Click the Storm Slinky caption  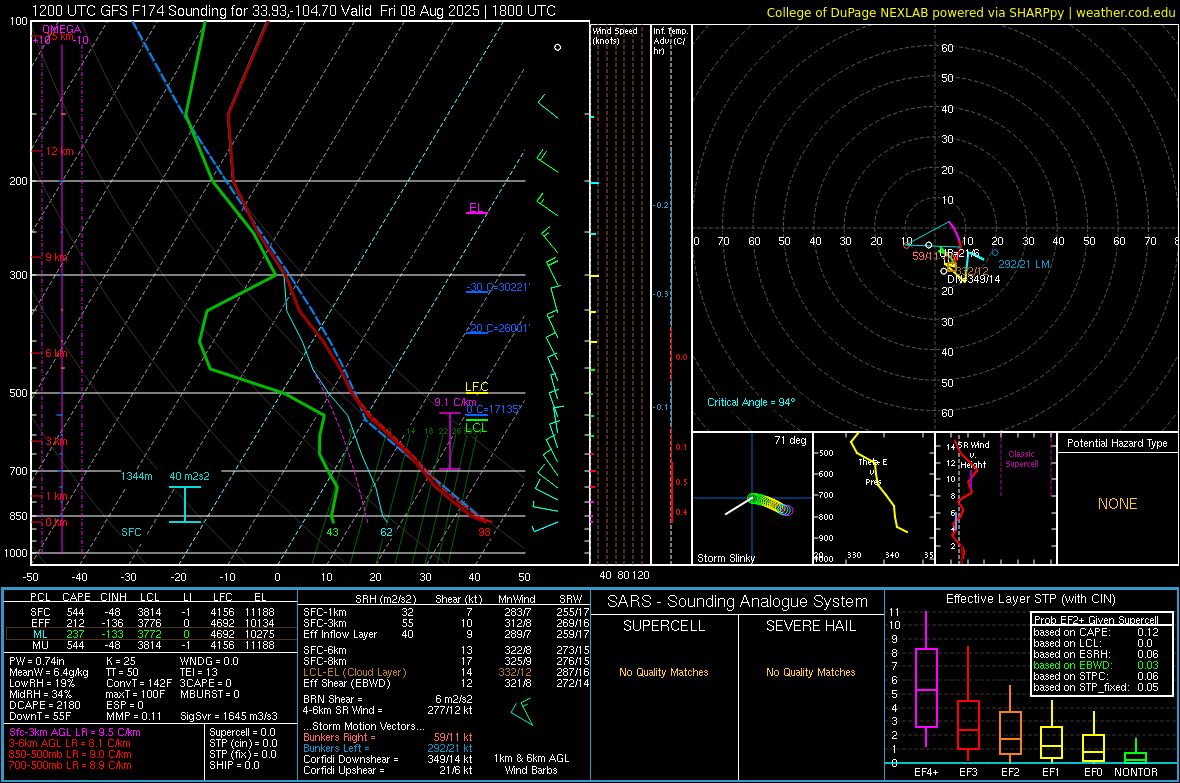pos(725,558)
